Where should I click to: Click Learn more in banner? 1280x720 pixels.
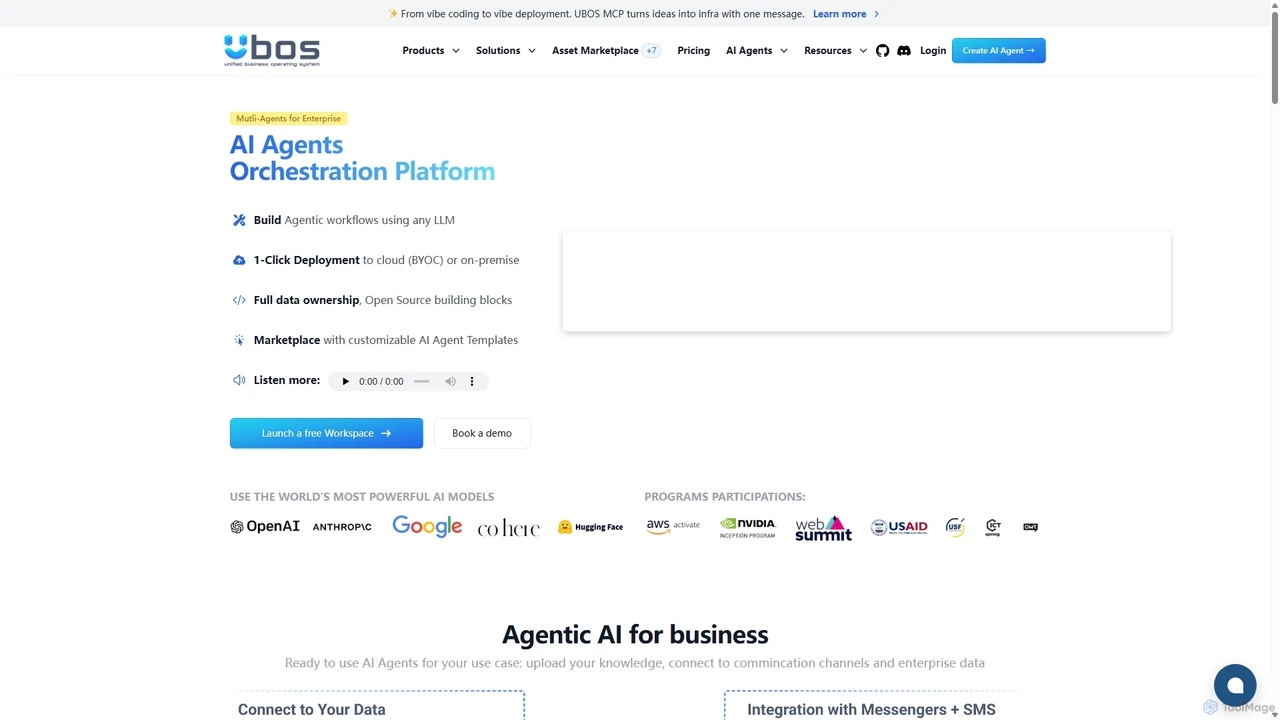(x=846, y=14)
